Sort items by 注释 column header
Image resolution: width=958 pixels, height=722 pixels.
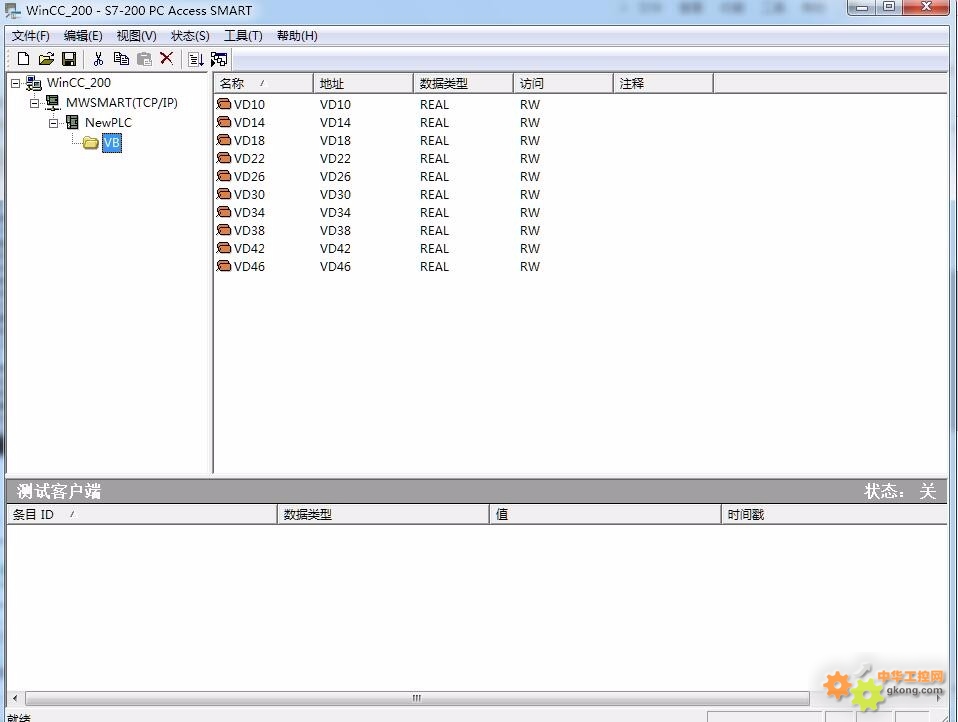[663, 83]
